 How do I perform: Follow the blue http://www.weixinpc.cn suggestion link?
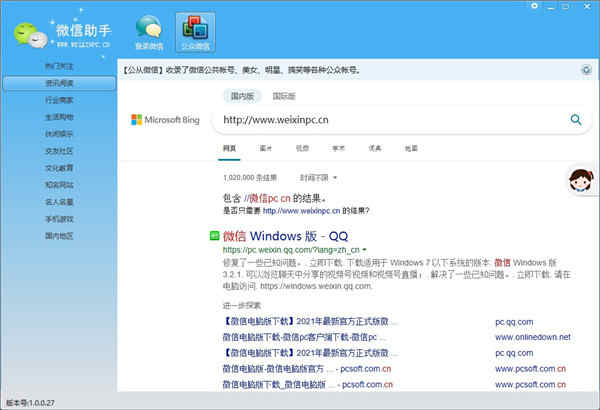coord(302,211)
